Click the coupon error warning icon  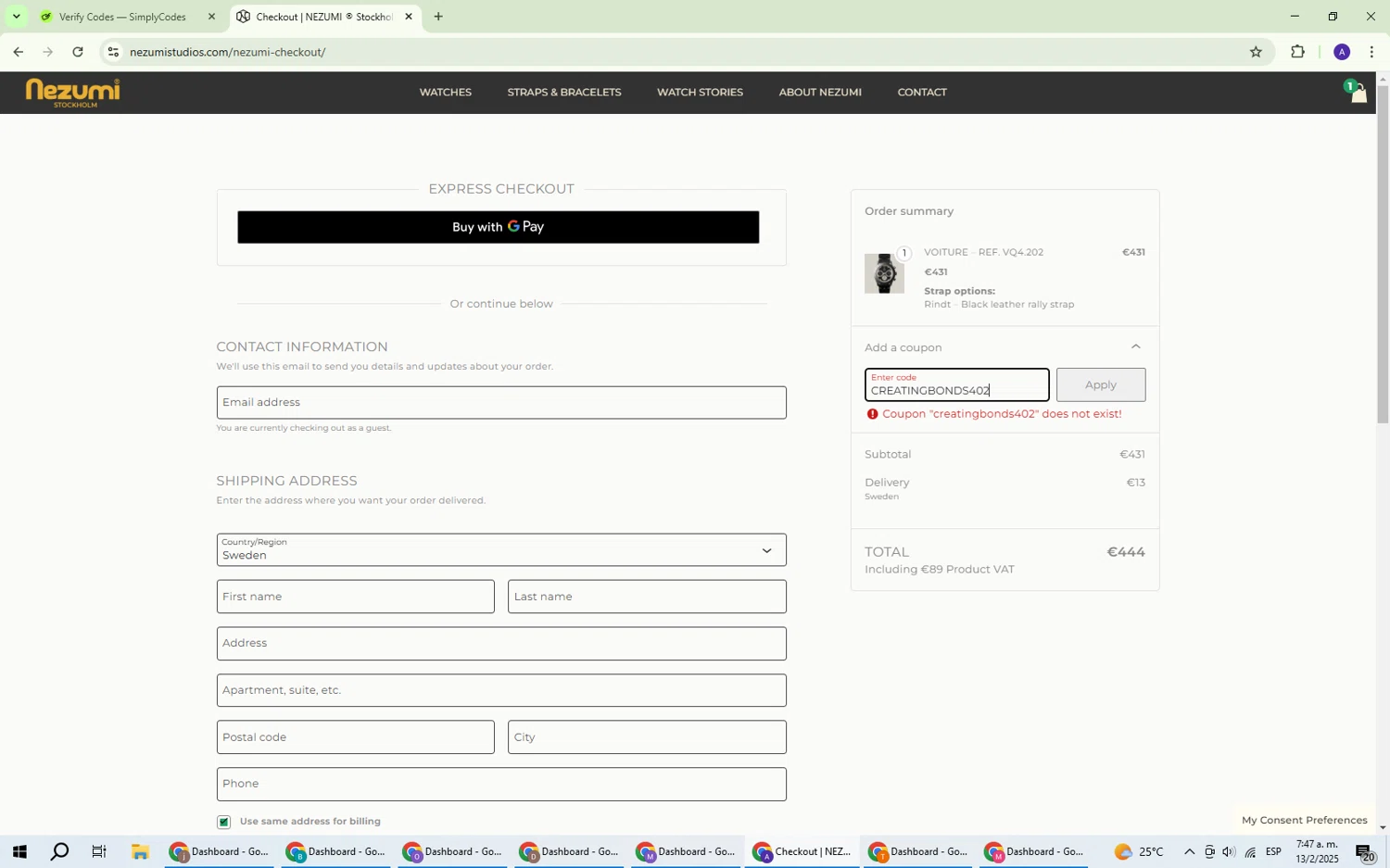pos(872,414)
